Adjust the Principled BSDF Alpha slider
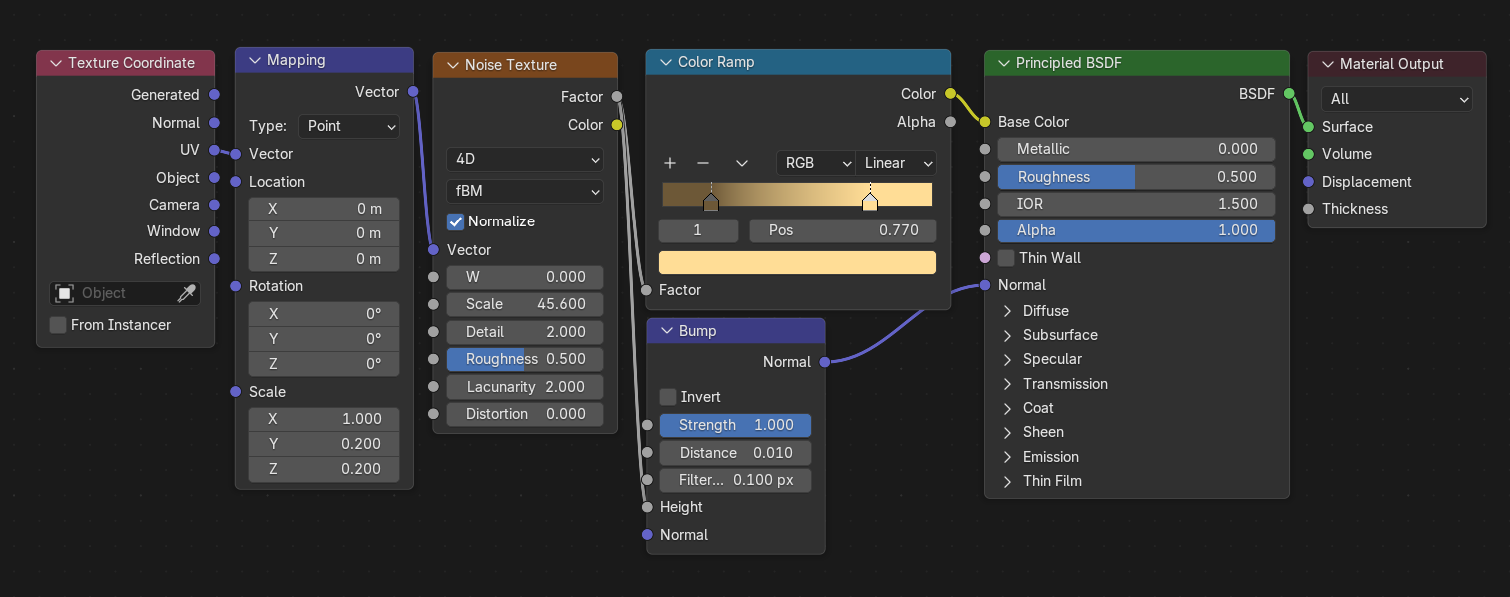 [x=1136, y=230]
